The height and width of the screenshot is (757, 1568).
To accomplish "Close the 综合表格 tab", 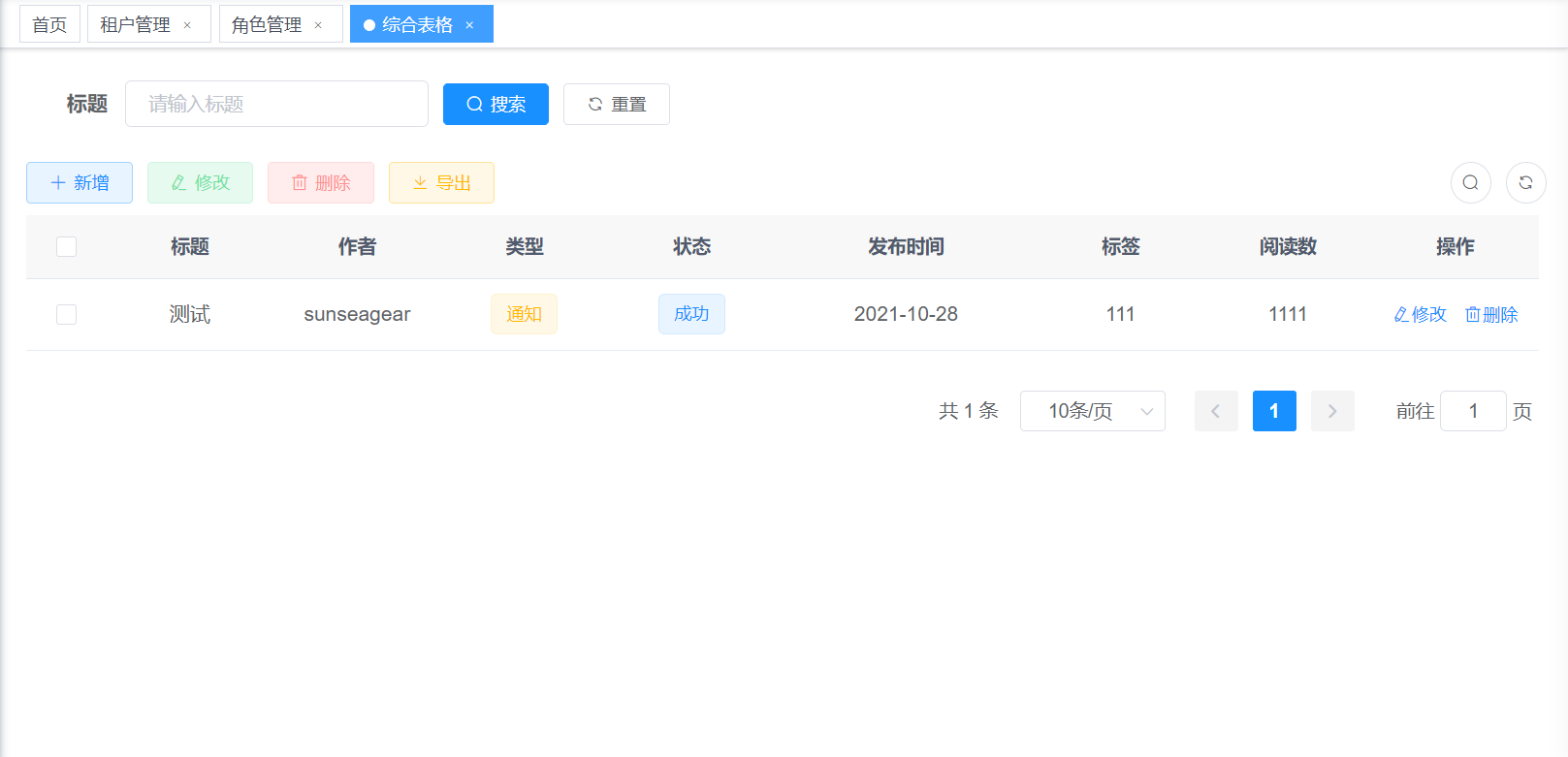I will (x=469, y=25).
